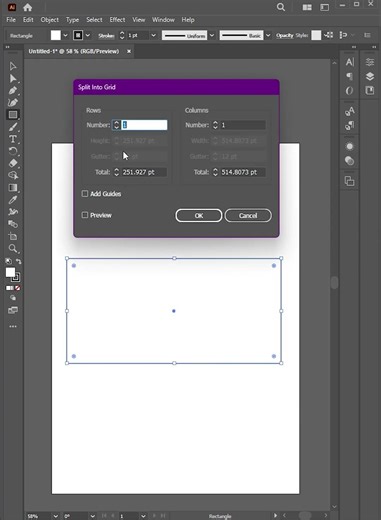Screen dimensions: 381x520
Task: Open the artboard number dropdown
Action: pos(143,516)
